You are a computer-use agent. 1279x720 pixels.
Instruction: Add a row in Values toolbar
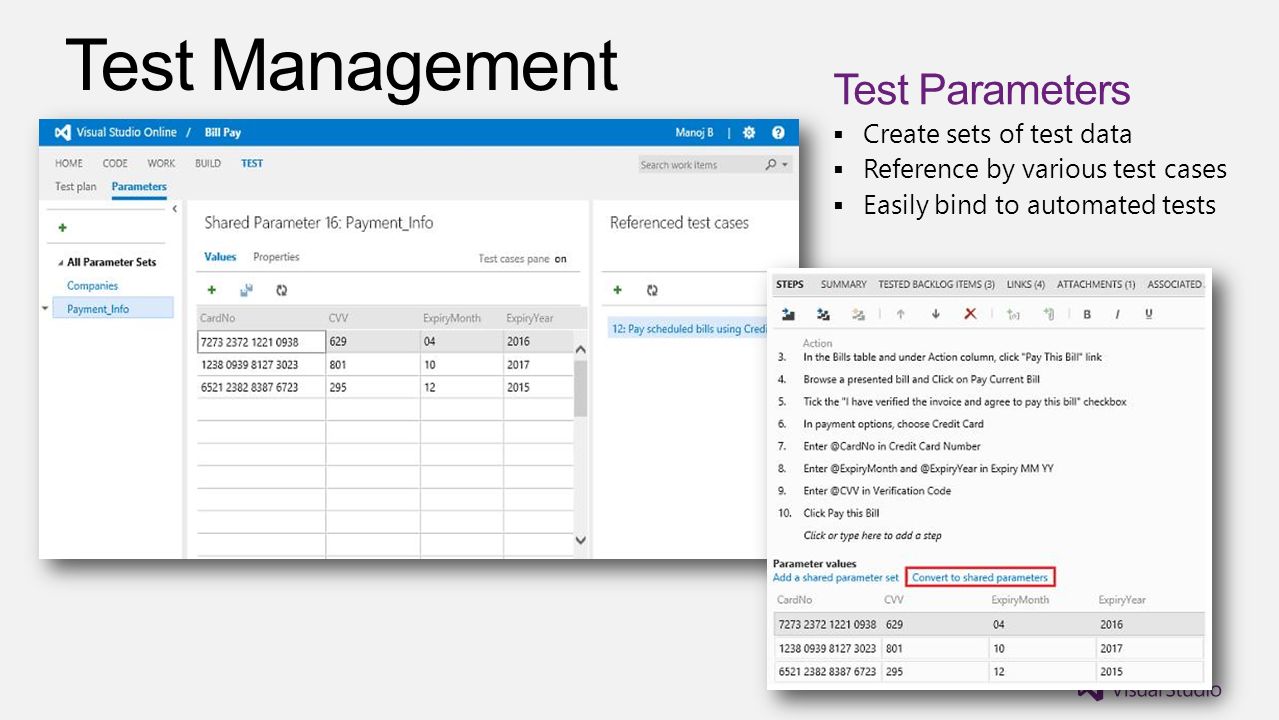pos(212,290)
